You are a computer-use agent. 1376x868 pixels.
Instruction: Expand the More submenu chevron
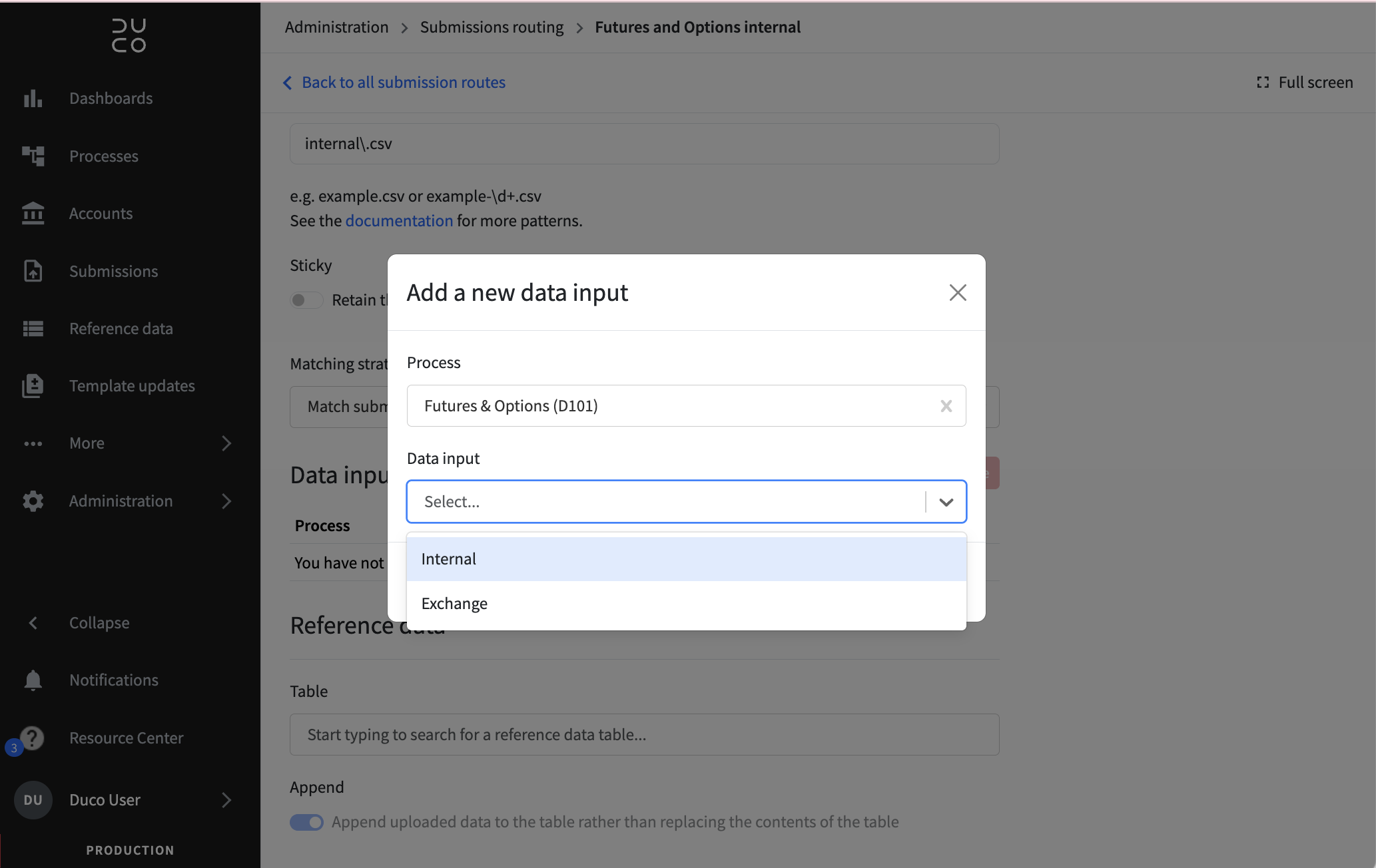226,443
